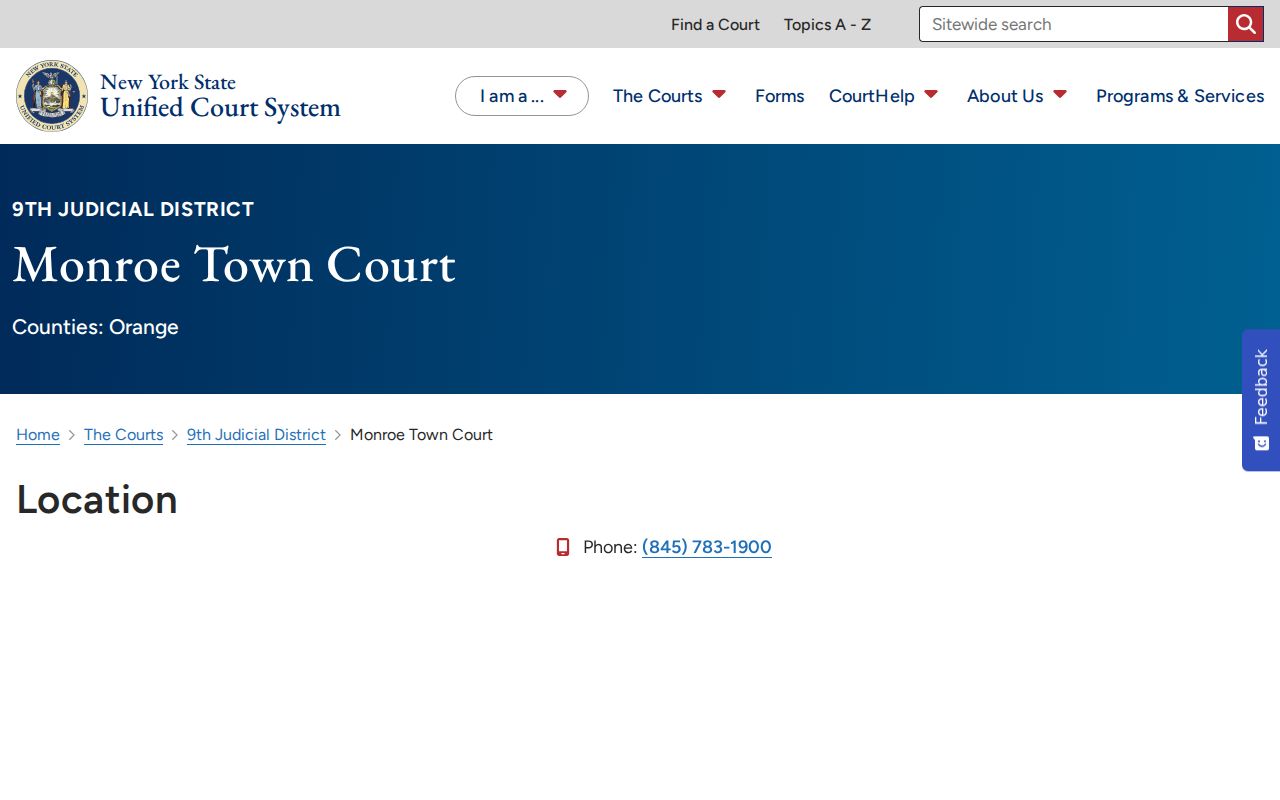Click the Find a Court link
The height and width of the screenshot is (800, 1280).
(716, 24)
